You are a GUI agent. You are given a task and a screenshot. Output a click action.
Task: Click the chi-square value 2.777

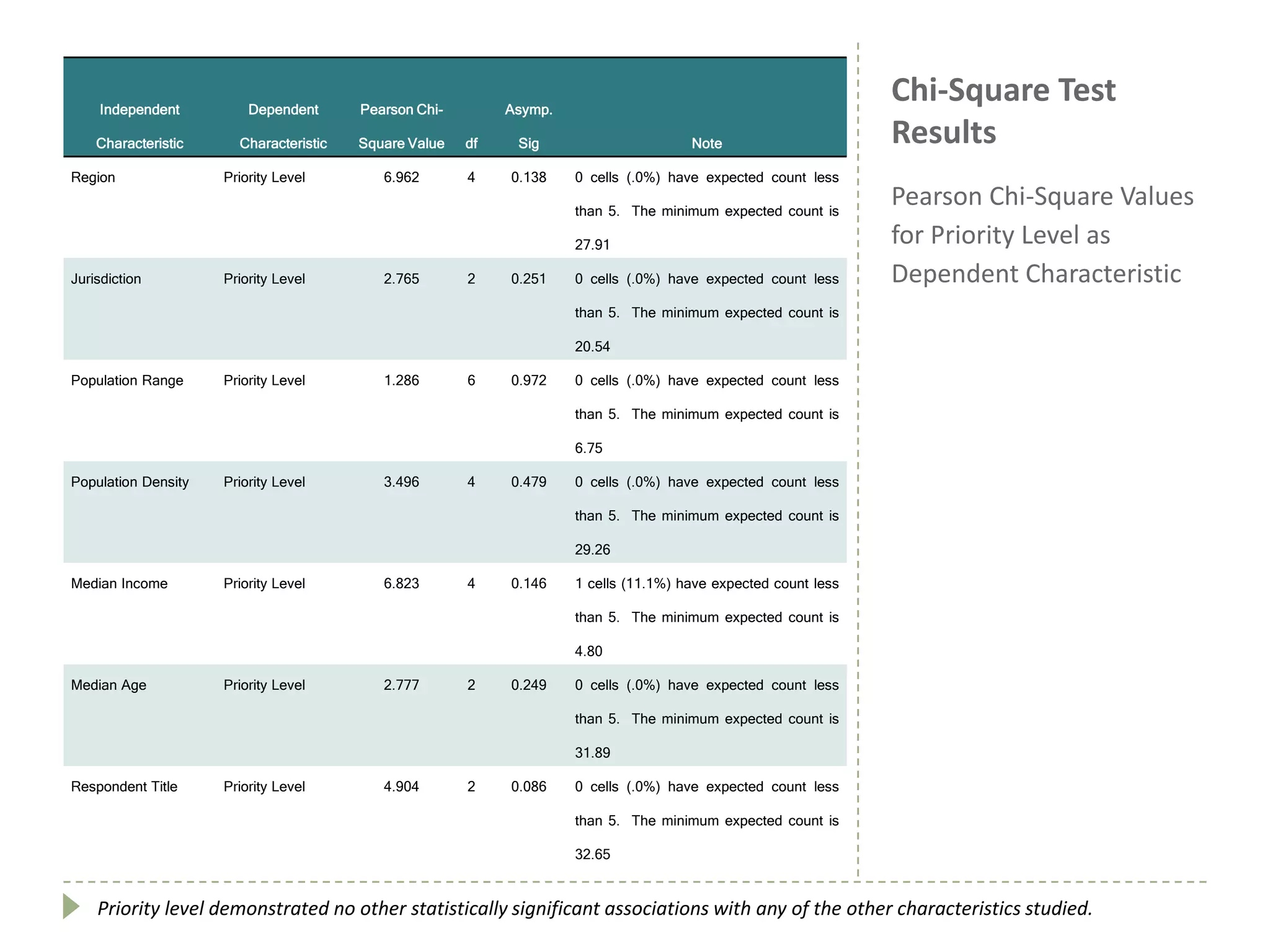(401, 685)
